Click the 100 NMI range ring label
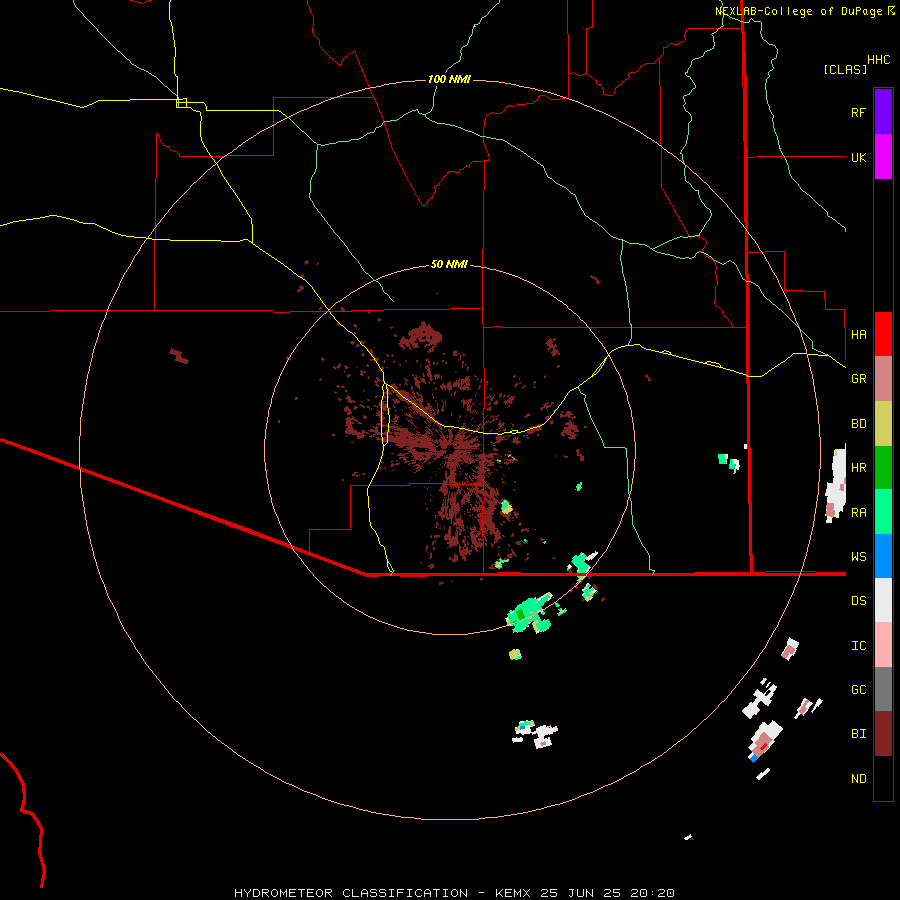Image resolution: width=900 pixels, height=900 pixels. pyautogui.click(x=449, y=79)
